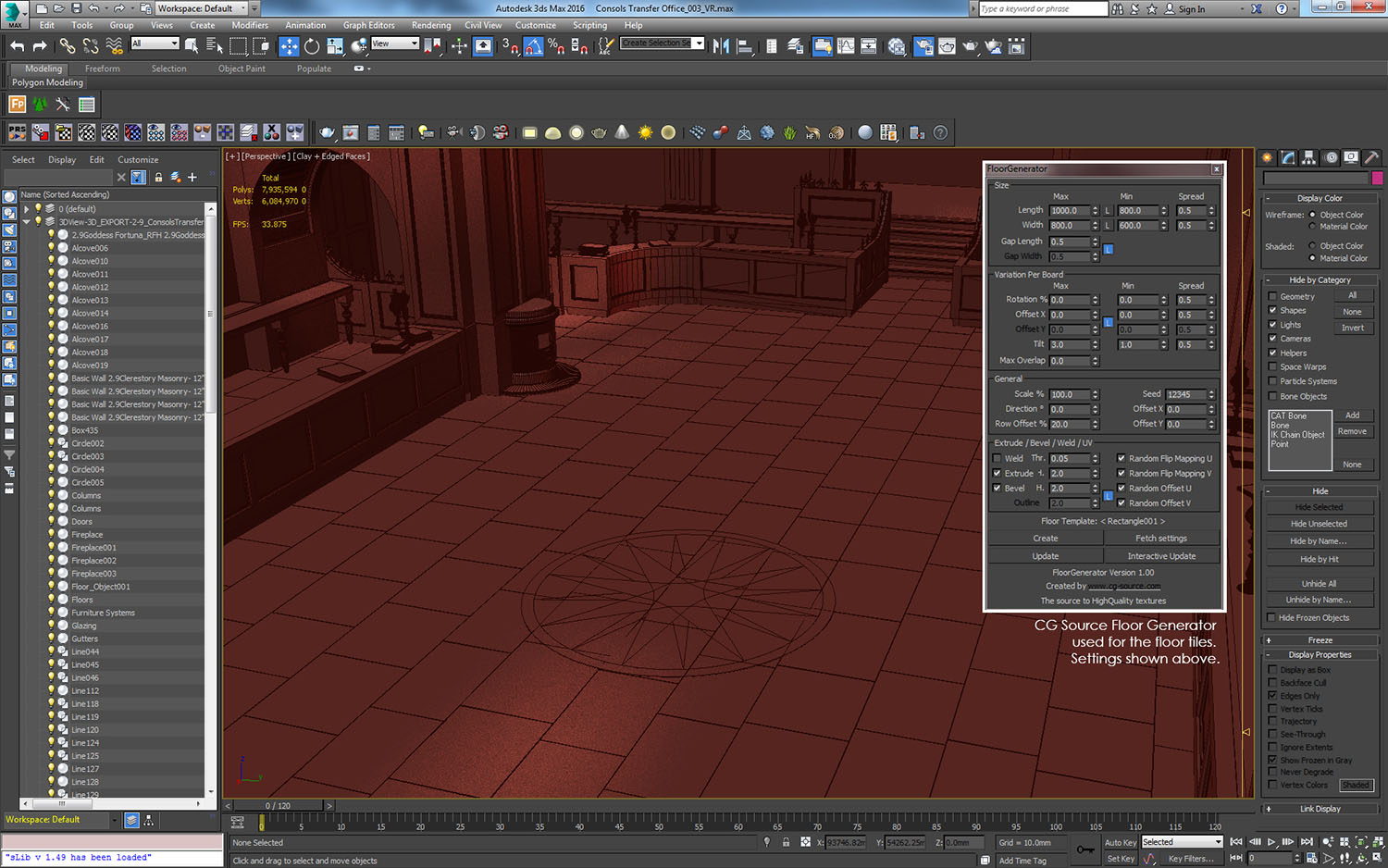The height and width of the screenshot is (868, 1388).
Task: Check Geometry in Hide by Category
Action: pos(1273,297)
